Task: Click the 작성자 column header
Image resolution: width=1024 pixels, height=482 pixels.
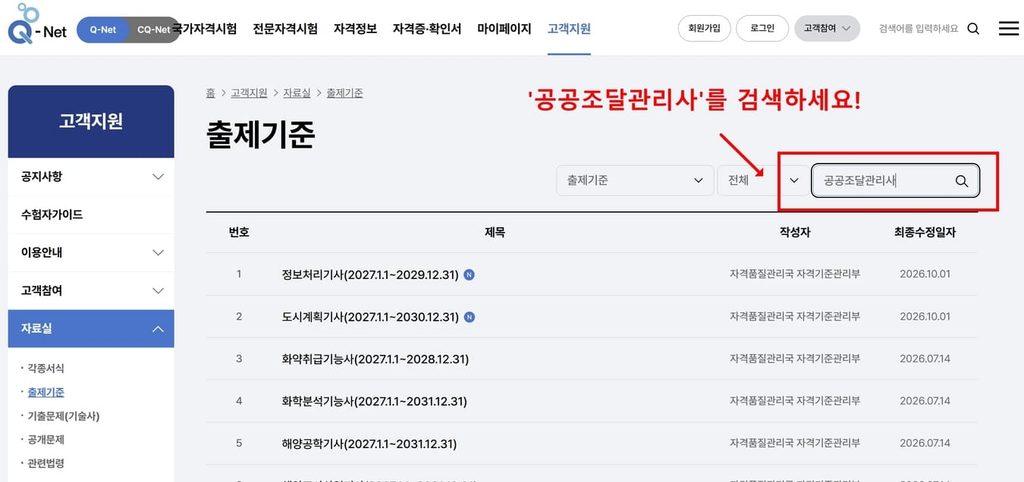Action: coord(795,233)
